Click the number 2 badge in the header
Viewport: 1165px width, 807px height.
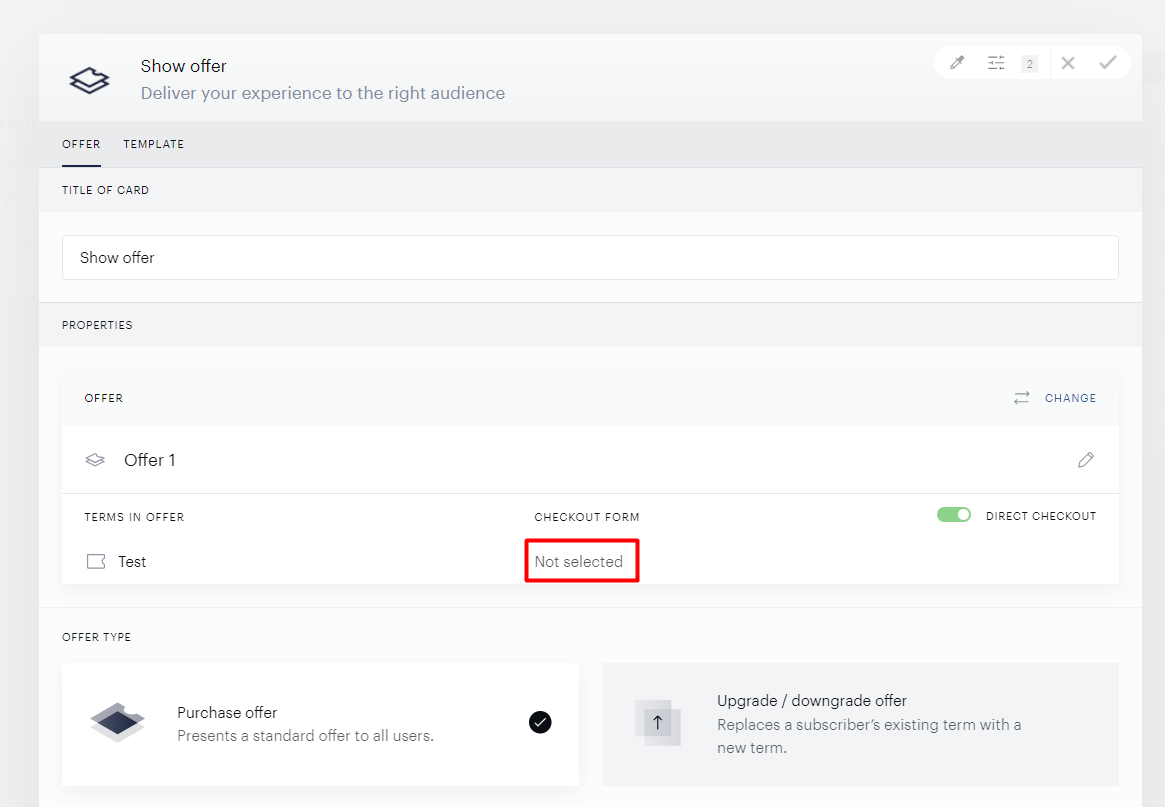pos(1029,64)
